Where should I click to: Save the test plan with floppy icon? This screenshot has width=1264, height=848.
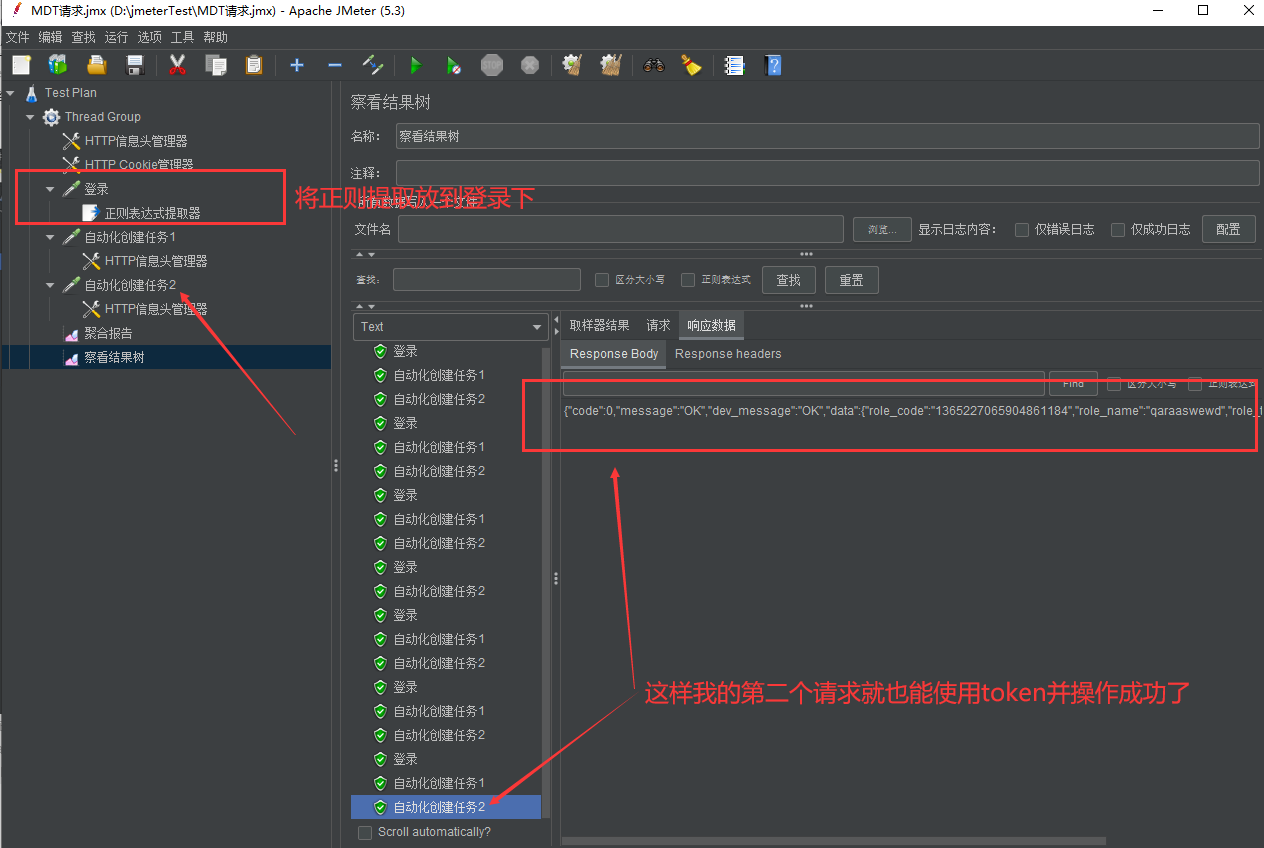point(135,65)
